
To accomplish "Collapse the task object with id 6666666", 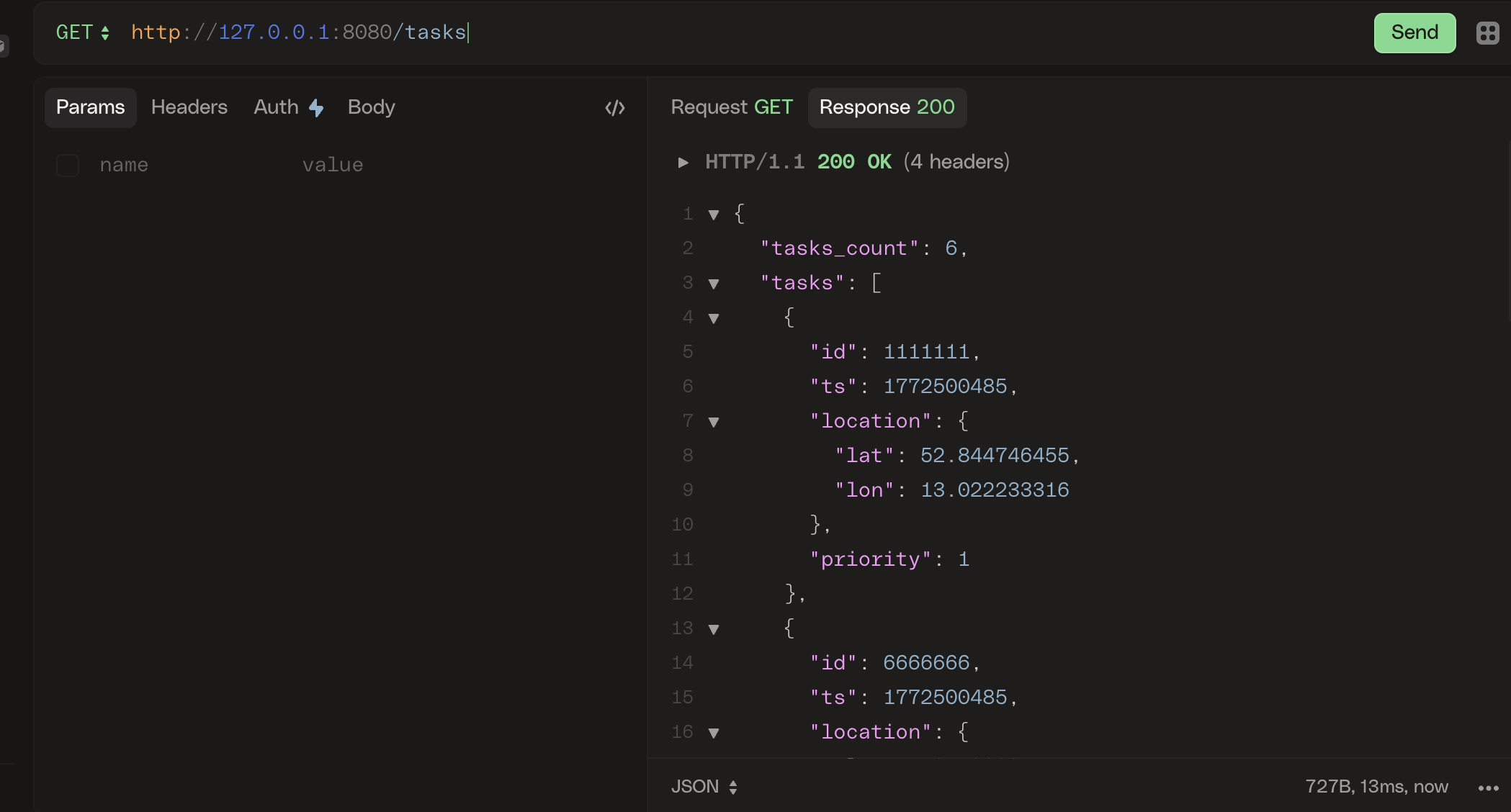I will pos(714,629).
